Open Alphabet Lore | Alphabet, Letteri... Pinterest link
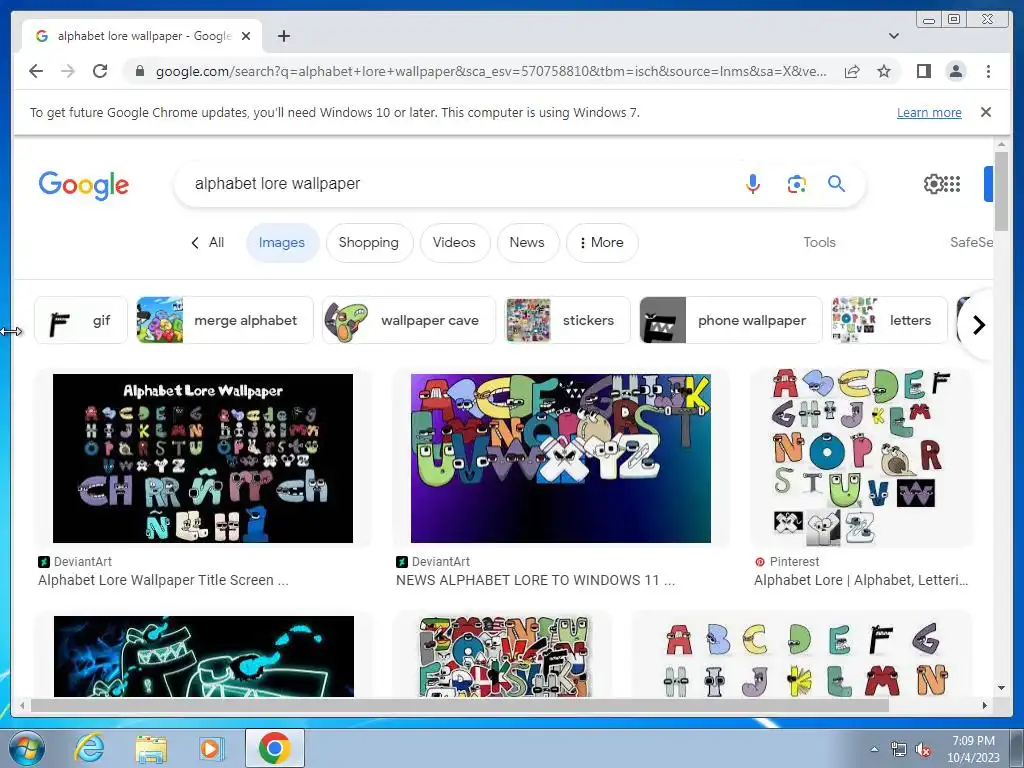Screen dimensions: 1024x768 tap(861, 580)
